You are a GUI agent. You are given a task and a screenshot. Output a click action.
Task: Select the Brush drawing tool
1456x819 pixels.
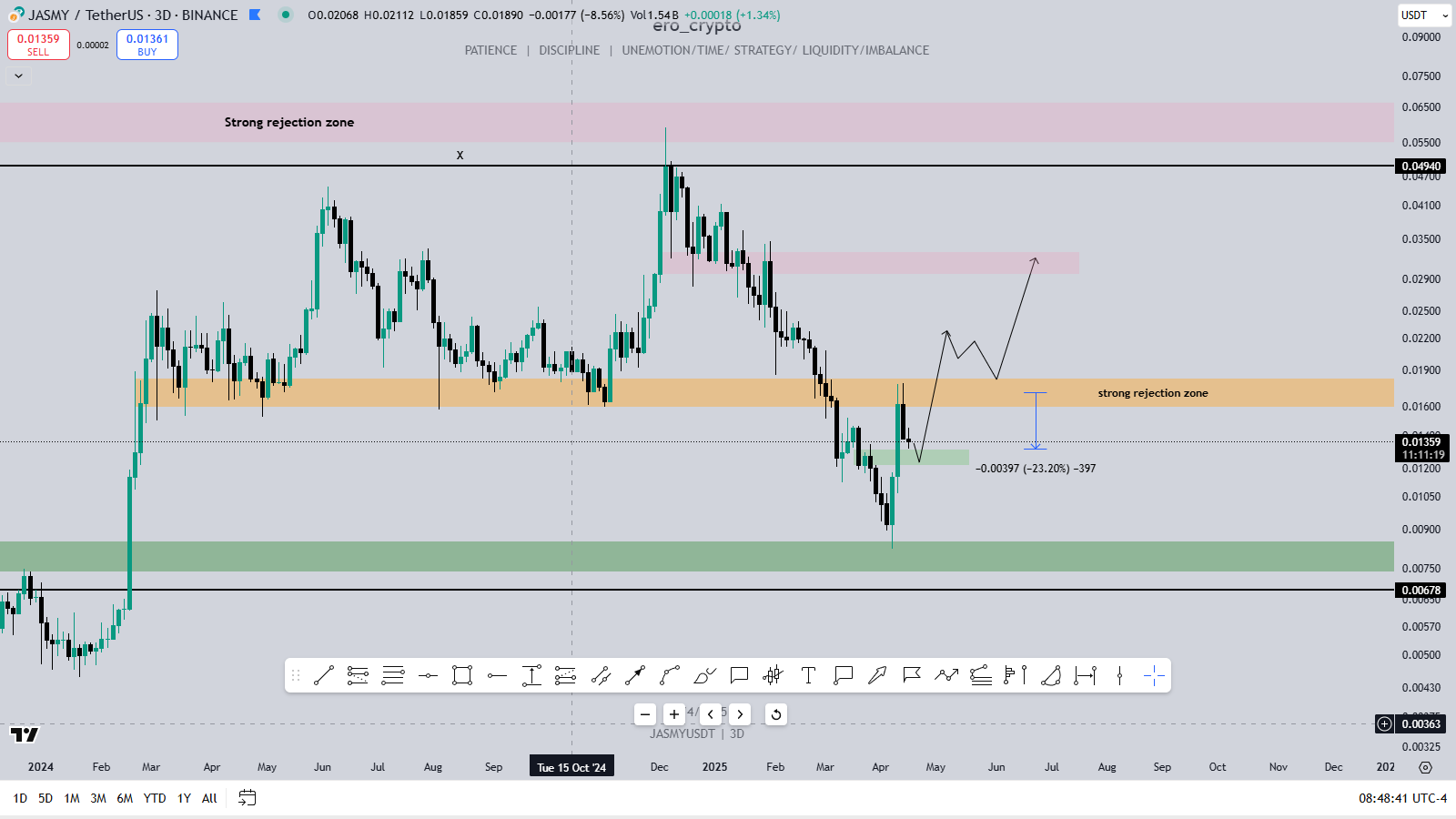[704, 675]
